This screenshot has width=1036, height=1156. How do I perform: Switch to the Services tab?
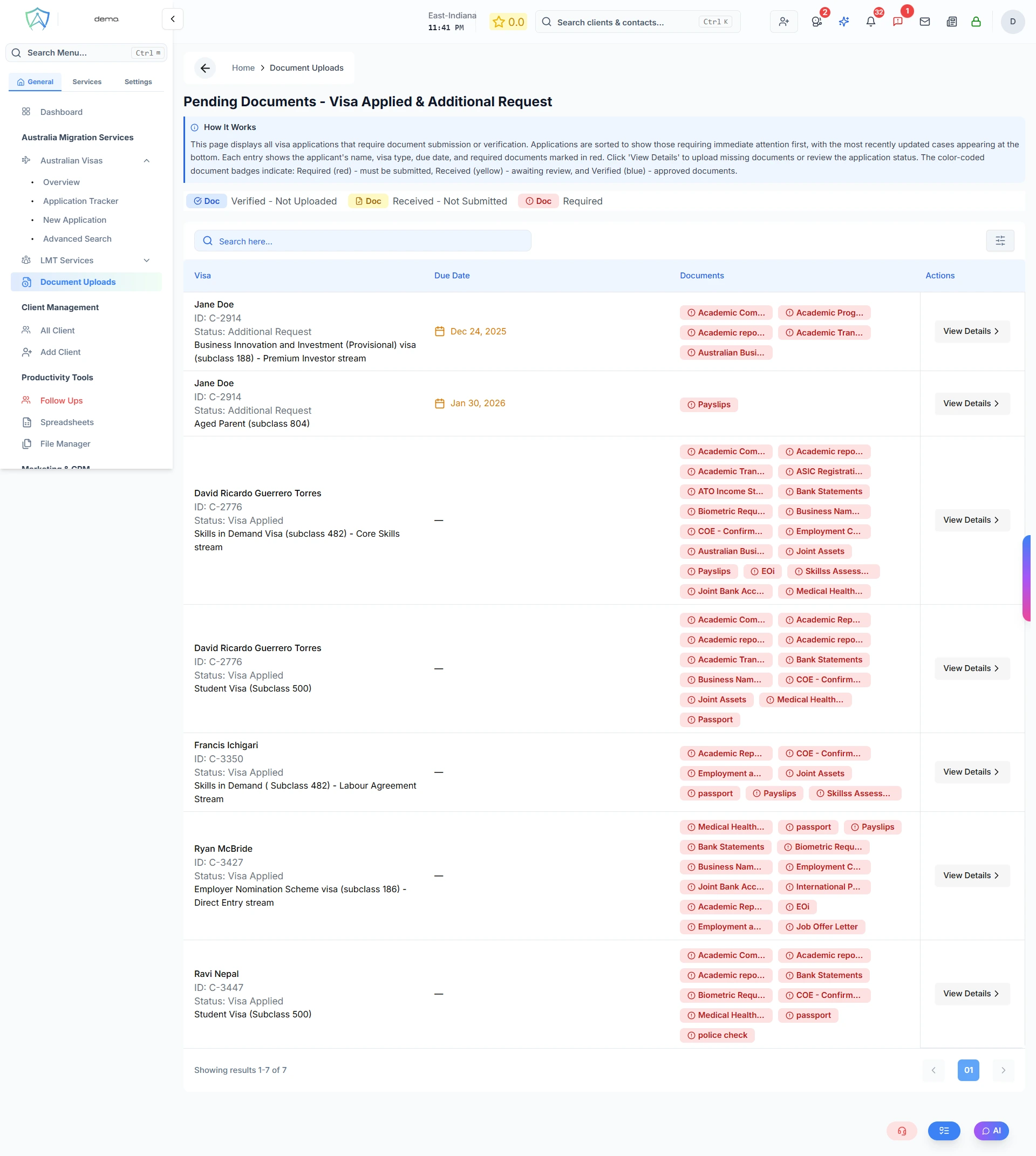[x=86, y=81]
